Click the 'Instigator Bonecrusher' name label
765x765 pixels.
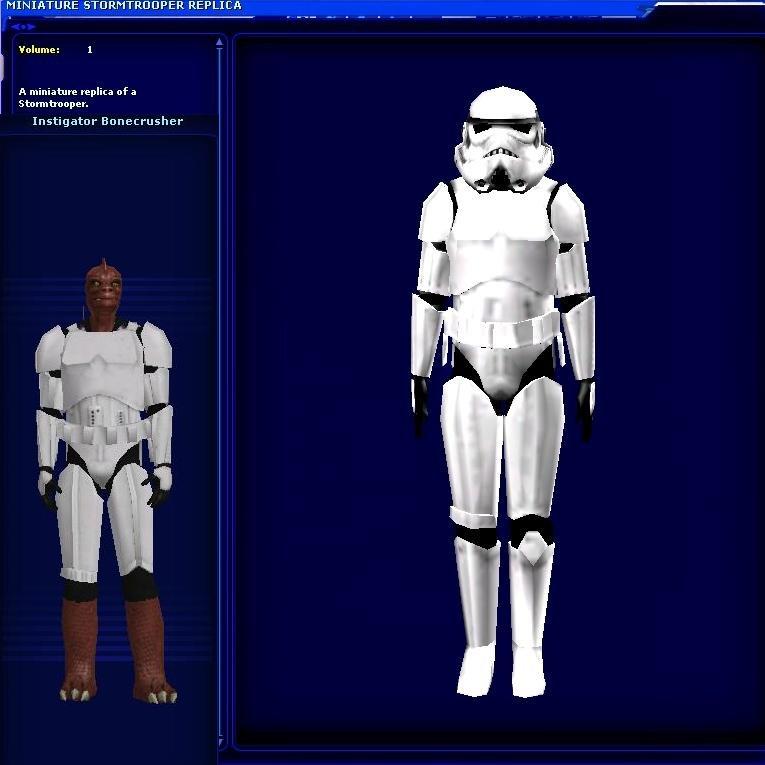coord(108,121)
